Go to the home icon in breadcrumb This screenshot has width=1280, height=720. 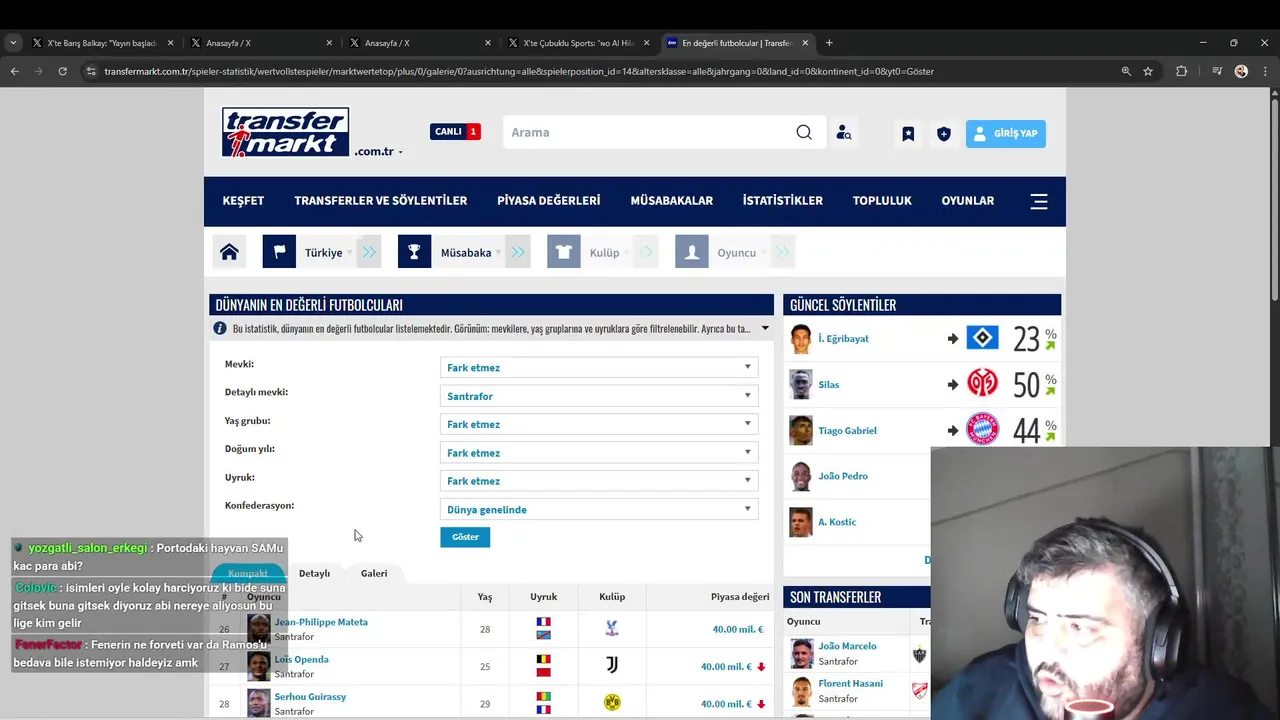pos(229,252)
